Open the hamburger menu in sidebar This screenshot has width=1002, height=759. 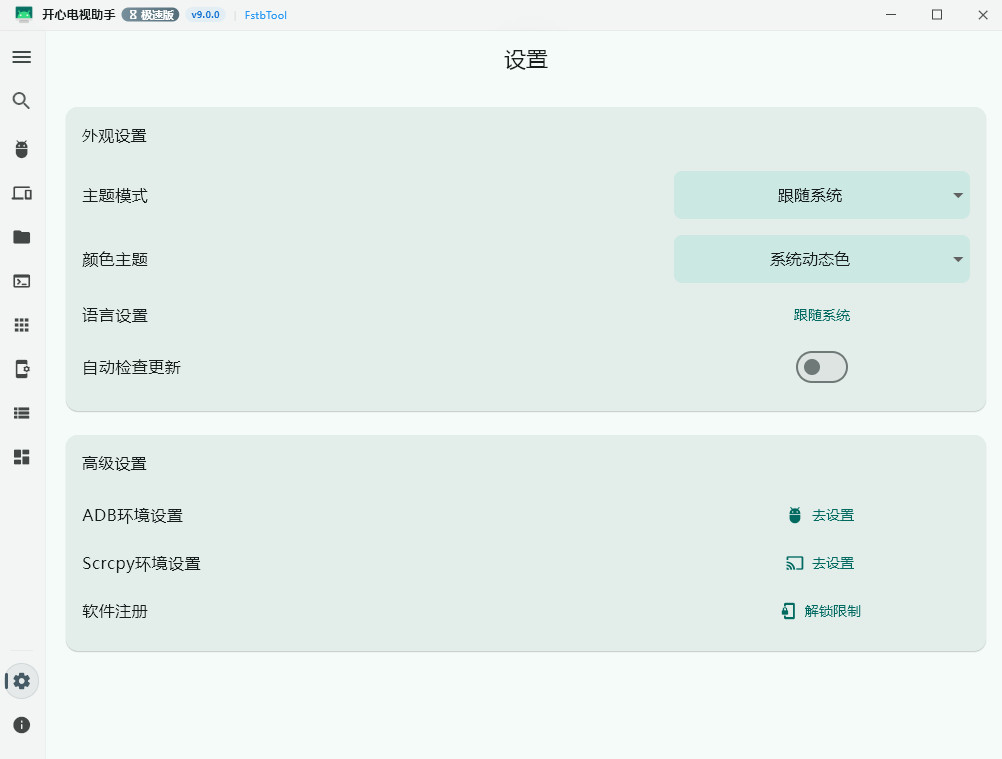pos(22,57)
